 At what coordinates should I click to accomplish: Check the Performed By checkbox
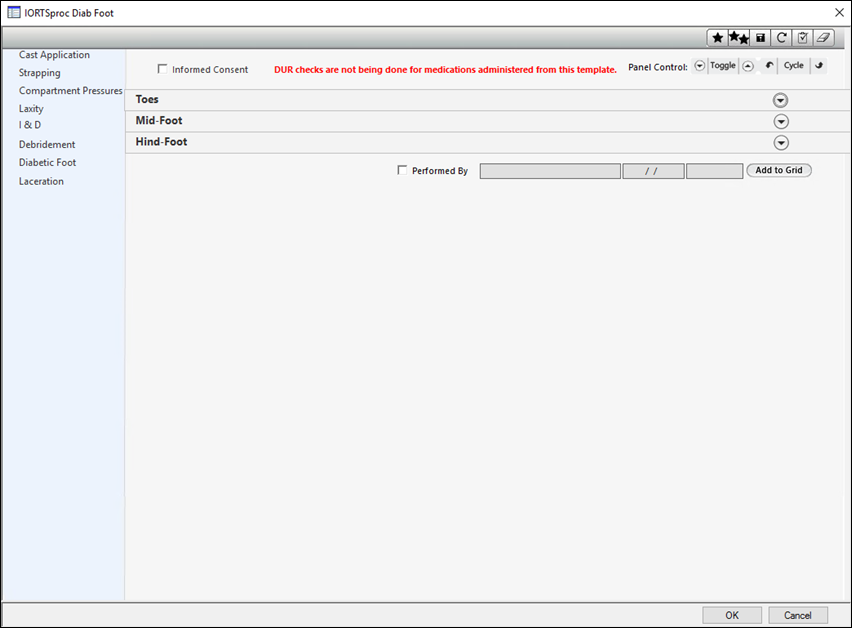click(402, 170)
